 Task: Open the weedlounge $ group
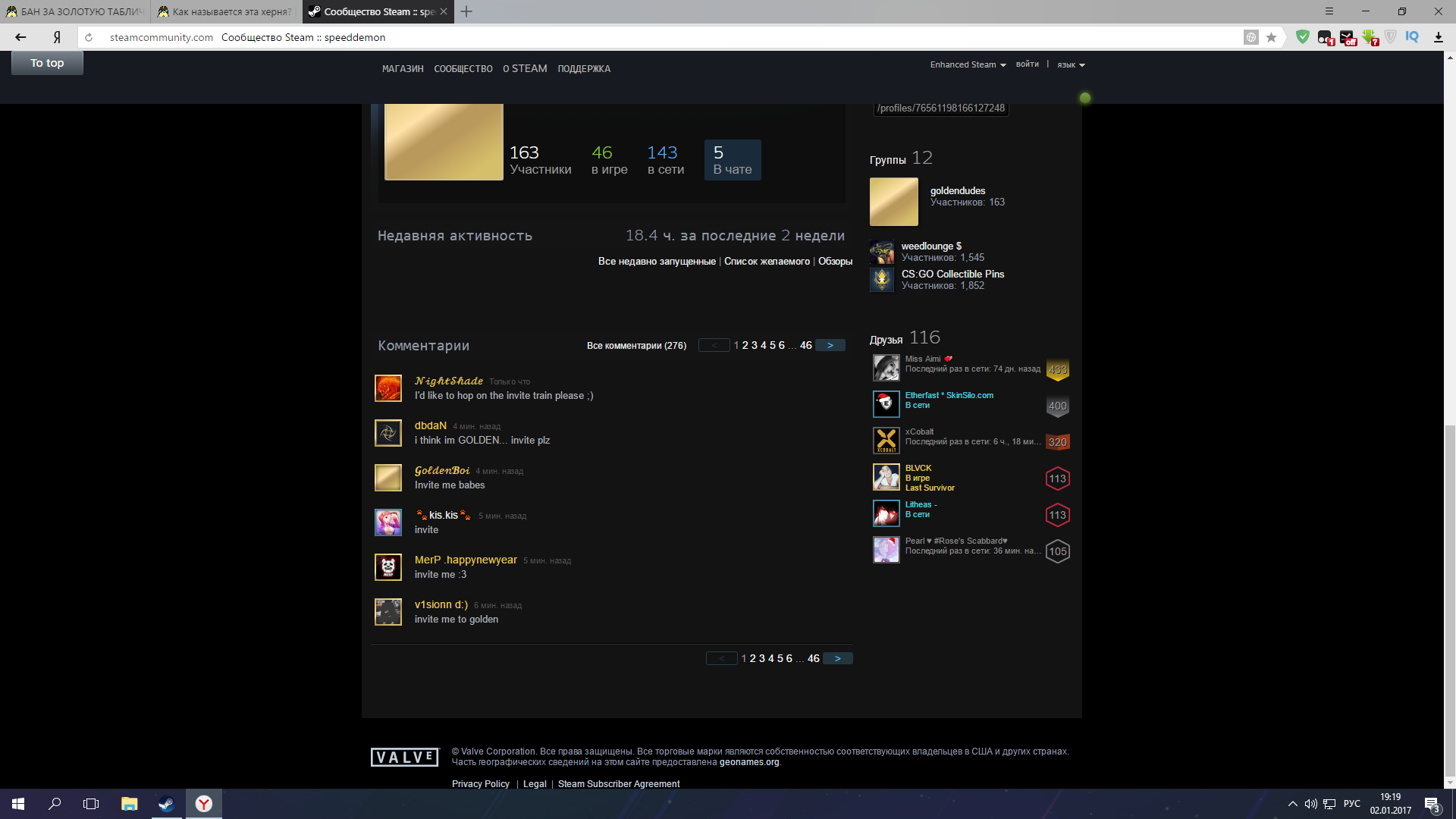(x=931, y=246)
